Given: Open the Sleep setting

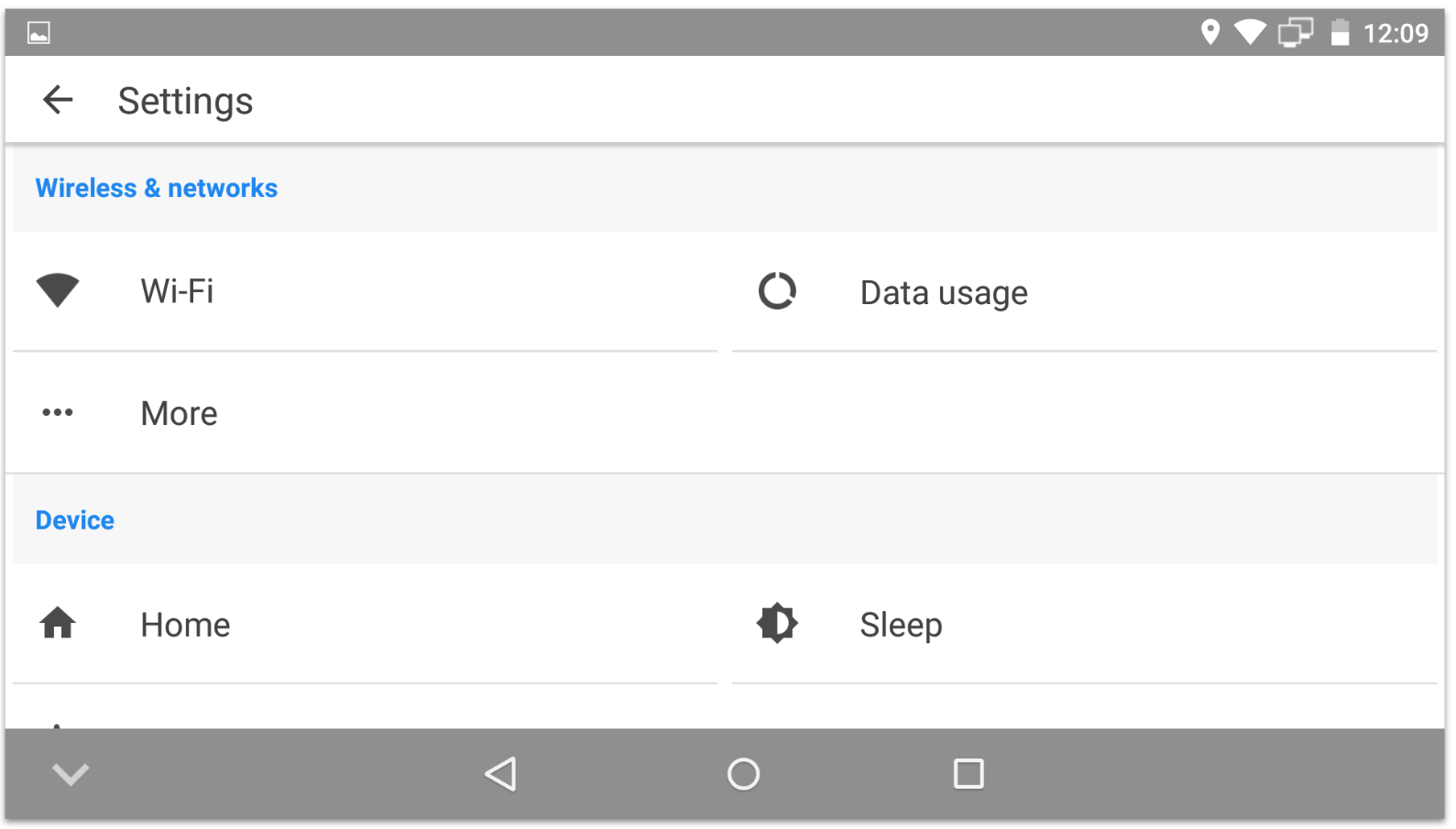Looking at the screenshot, I should 1084,624.
